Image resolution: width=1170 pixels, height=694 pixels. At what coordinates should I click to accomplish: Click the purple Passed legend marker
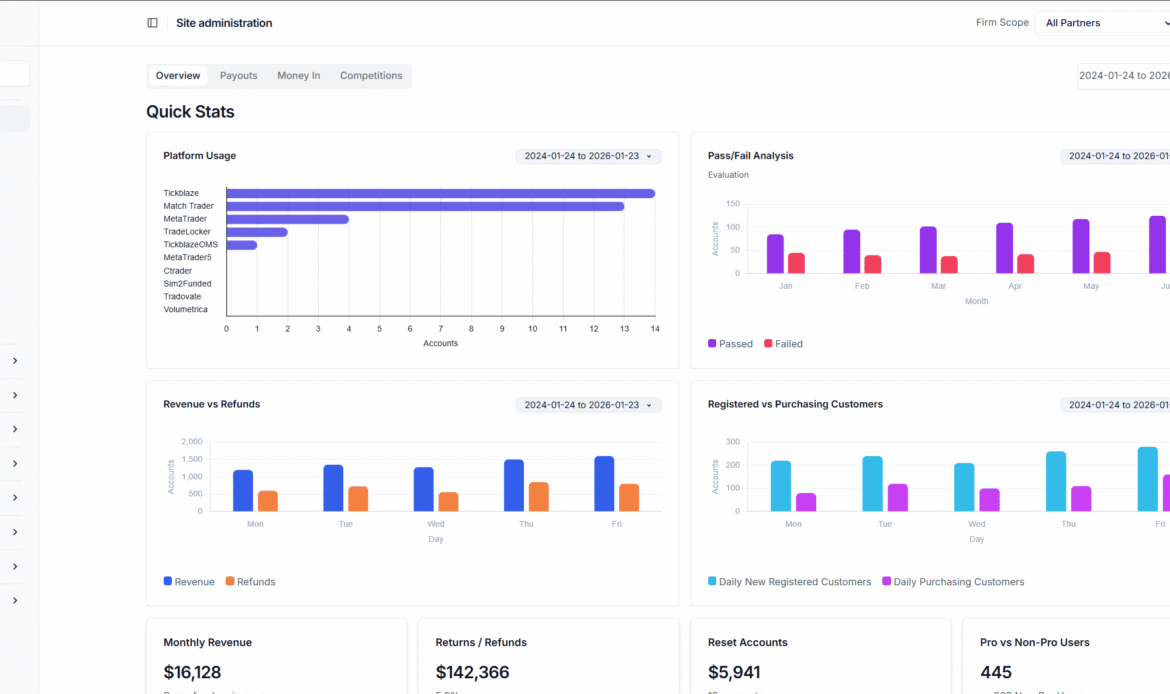coord(713,344)
